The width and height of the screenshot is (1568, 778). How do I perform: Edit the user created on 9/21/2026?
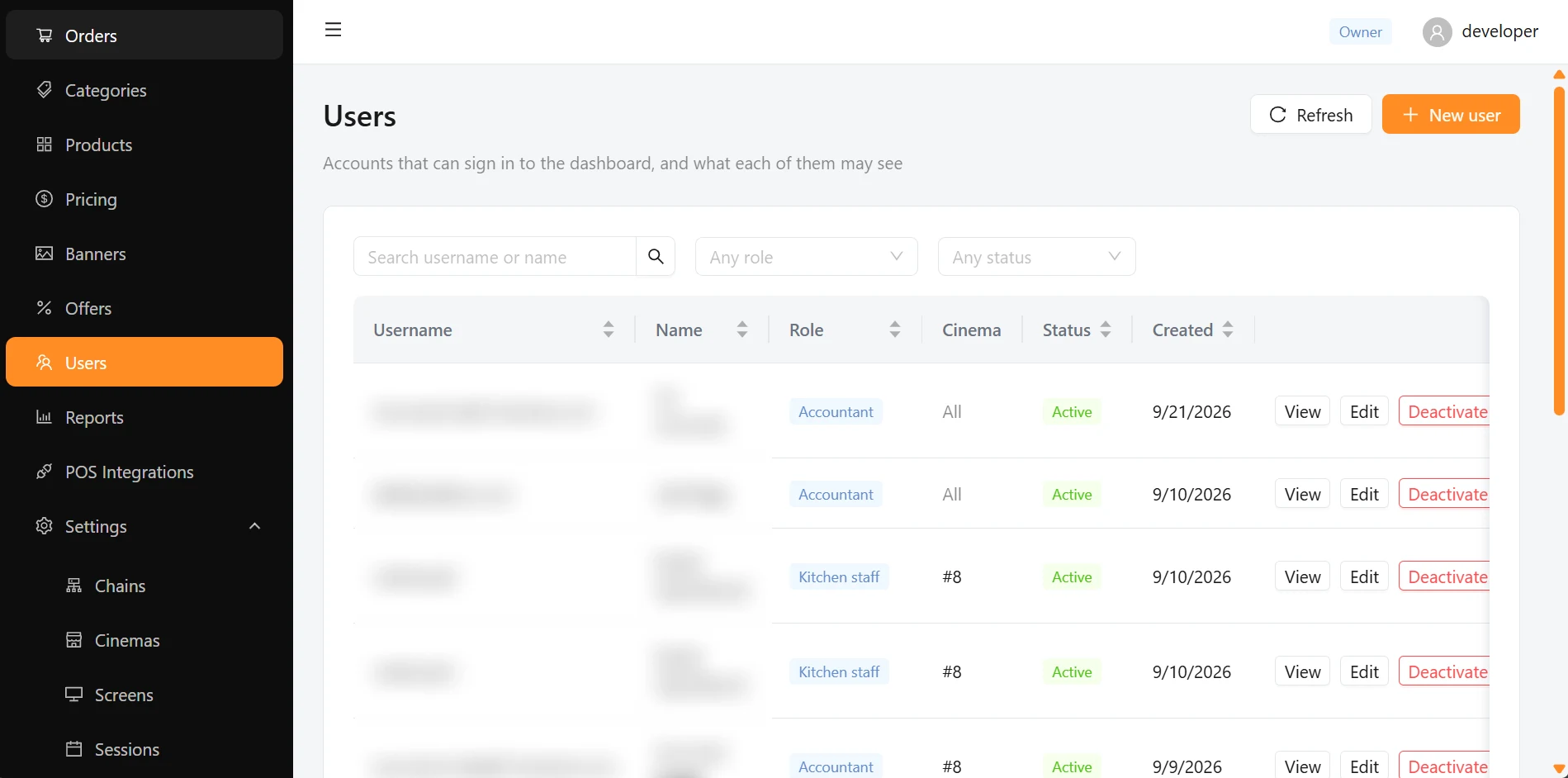1364,411
